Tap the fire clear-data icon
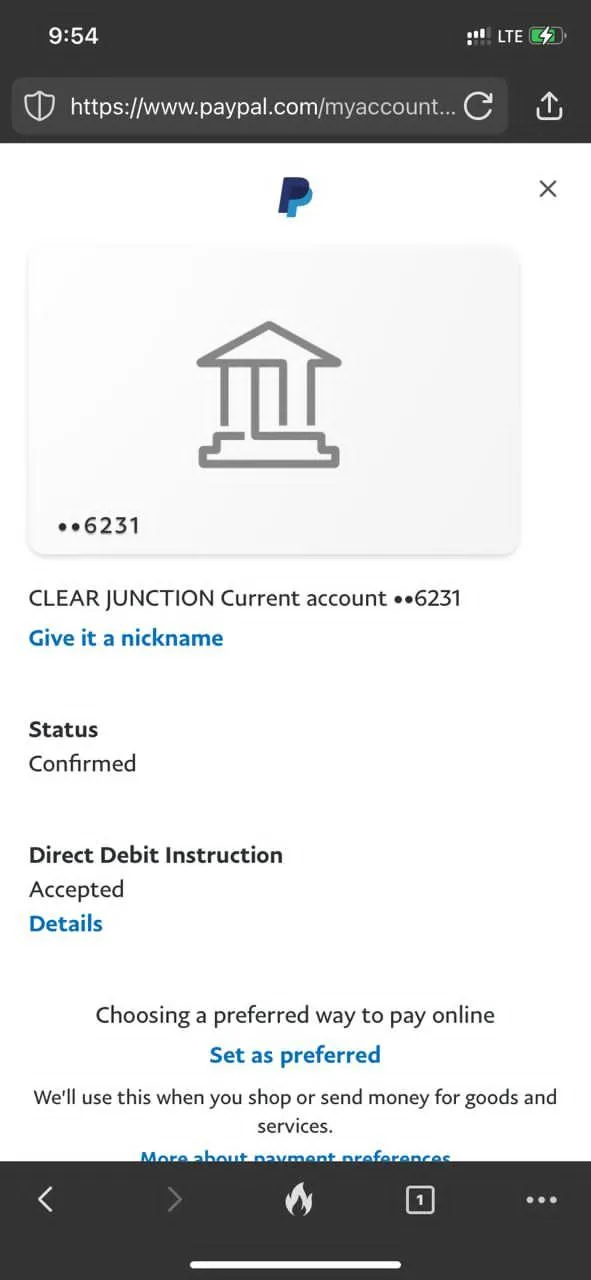The width and height of the screenshot is (591, 1280). (298, 1199)
